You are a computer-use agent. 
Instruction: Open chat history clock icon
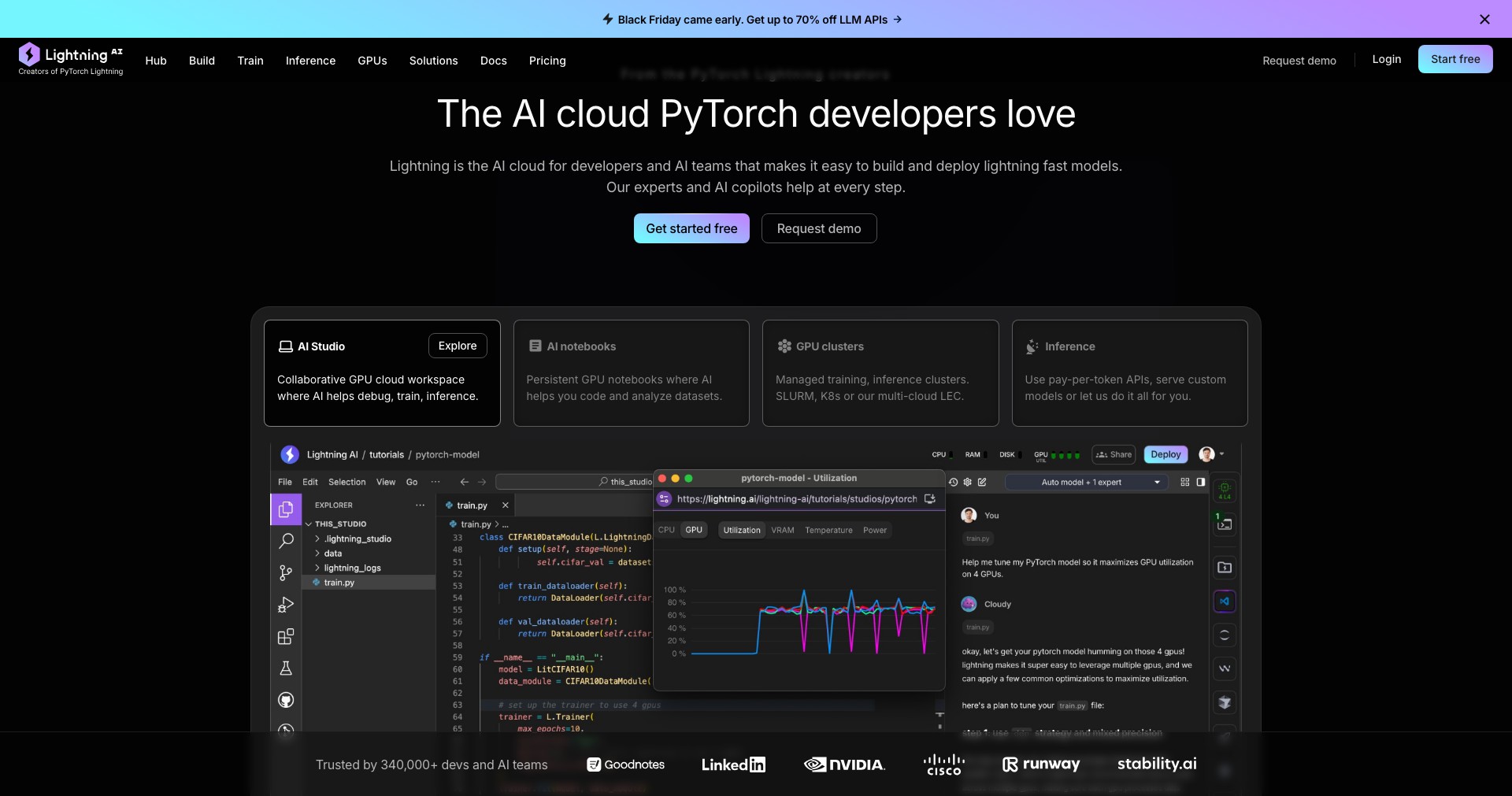[953, 482]
